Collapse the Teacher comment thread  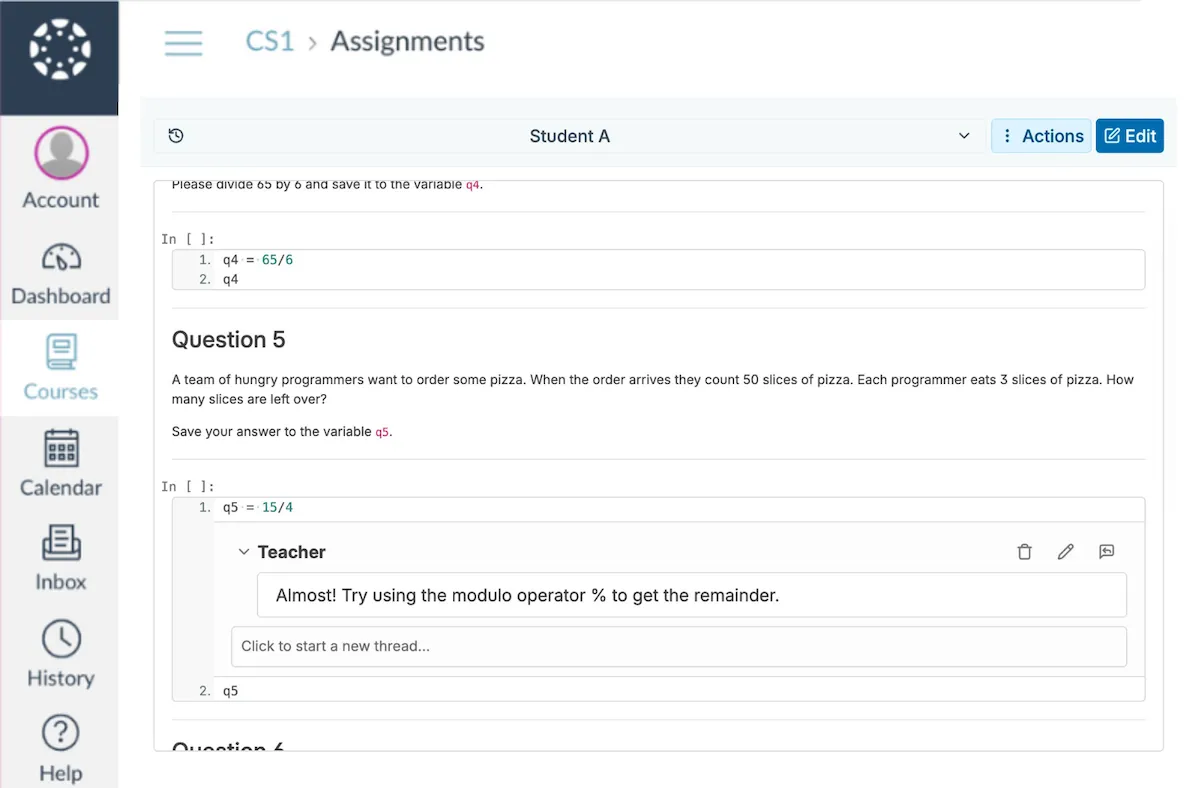(x=244, y=551)
